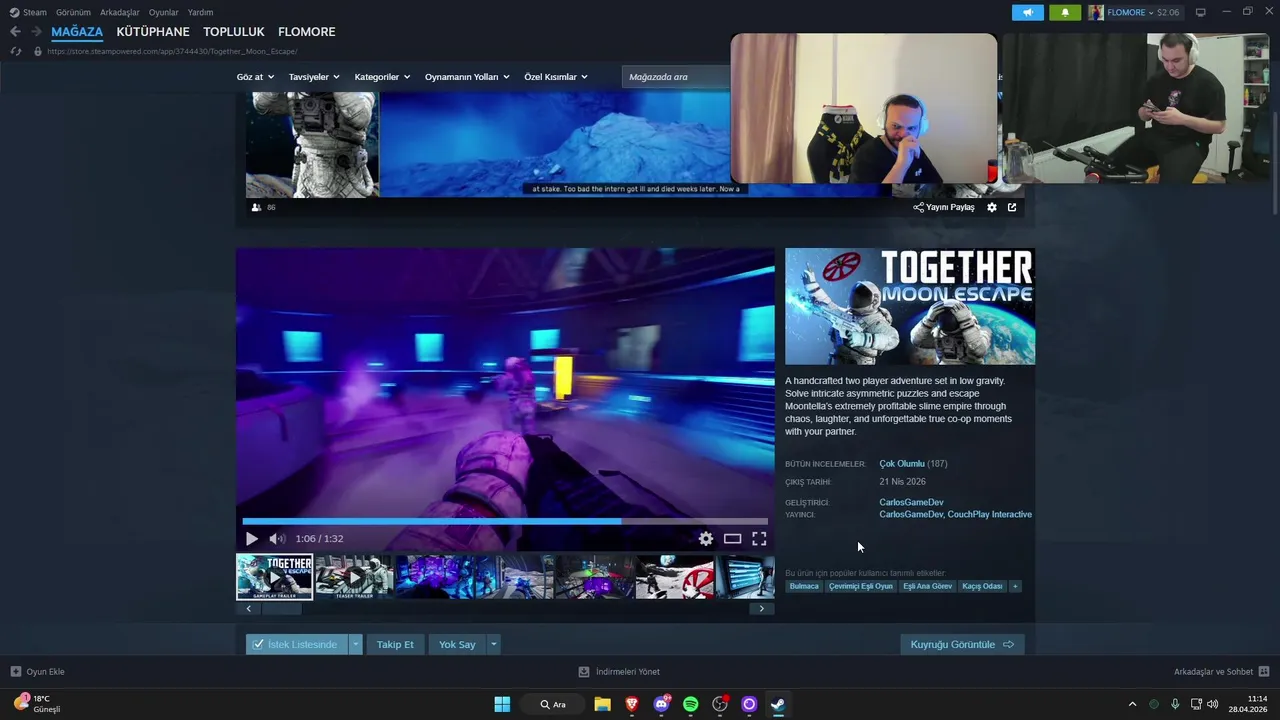Viewport: 1280px width, 720px height.
Task: Select the Teaser Trailer thumbnail
Action: [x=354, y=577]
